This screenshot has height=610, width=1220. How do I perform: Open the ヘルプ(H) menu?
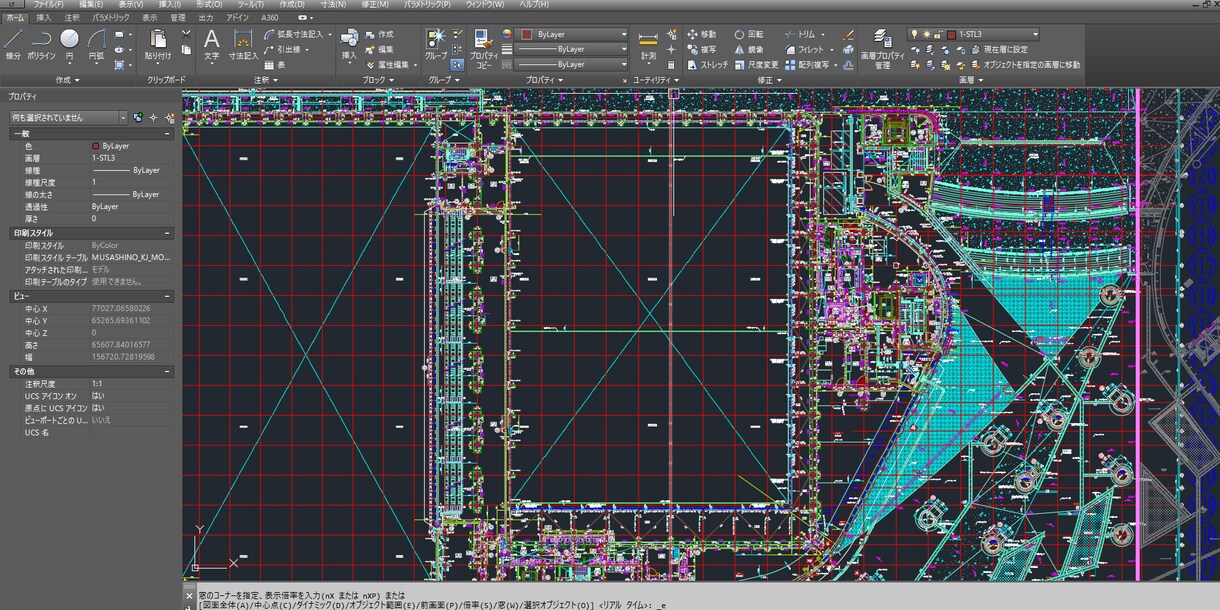coord(534,4)
